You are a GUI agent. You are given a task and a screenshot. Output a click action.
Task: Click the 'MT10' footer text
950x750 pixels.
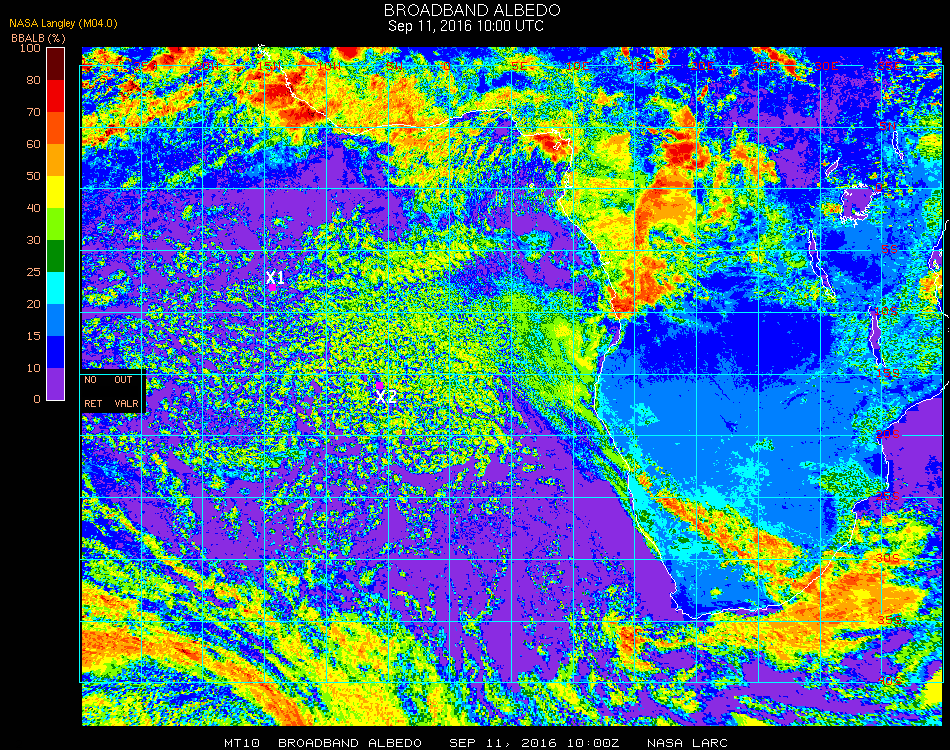point(242,743)
